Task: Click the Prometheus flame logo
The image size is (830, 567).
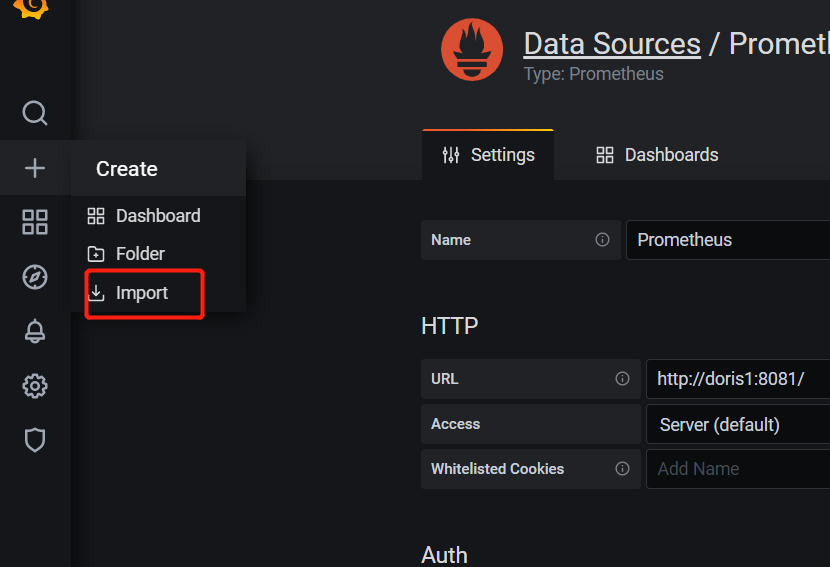Action: point(472,50)
